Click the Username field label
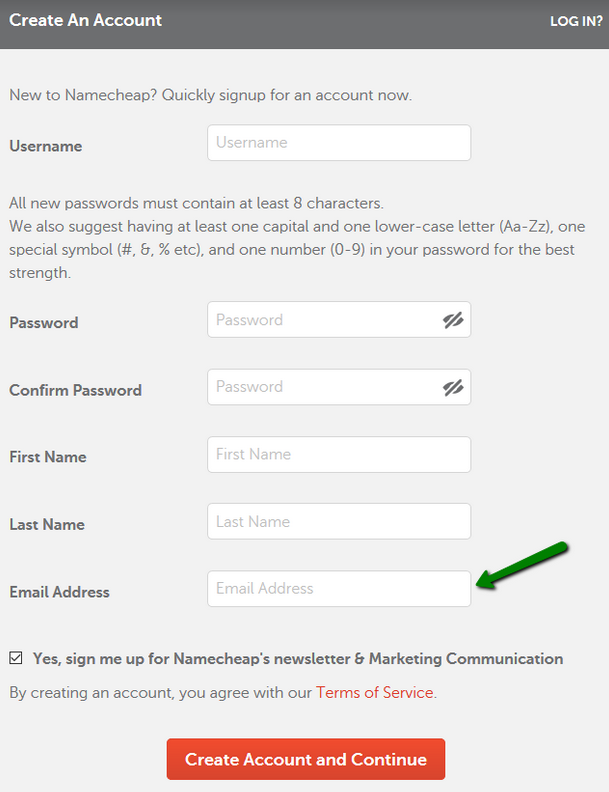 [x=46, y=146]
